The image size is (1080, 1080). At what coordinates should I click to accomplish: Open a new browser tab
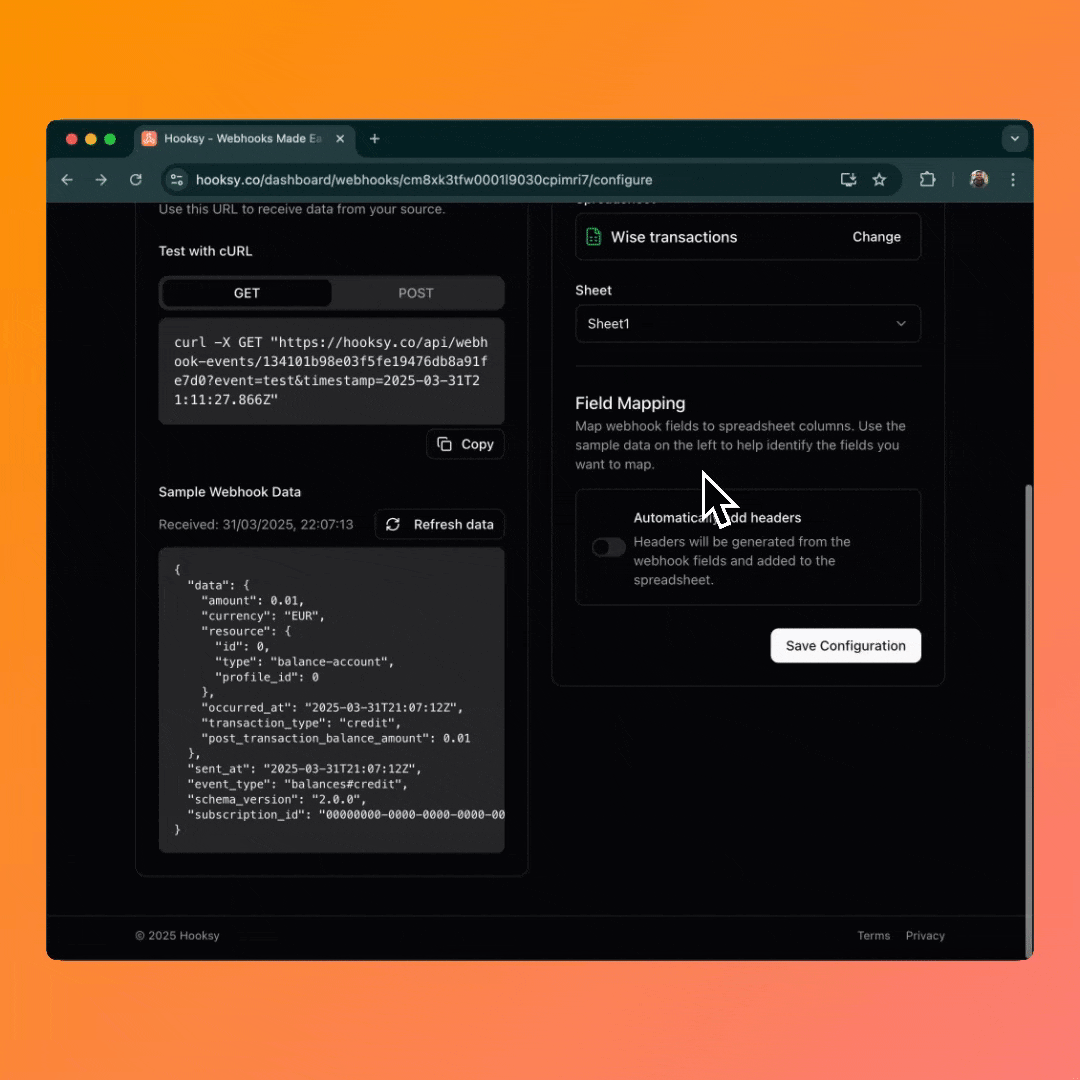tap(374, 138)
